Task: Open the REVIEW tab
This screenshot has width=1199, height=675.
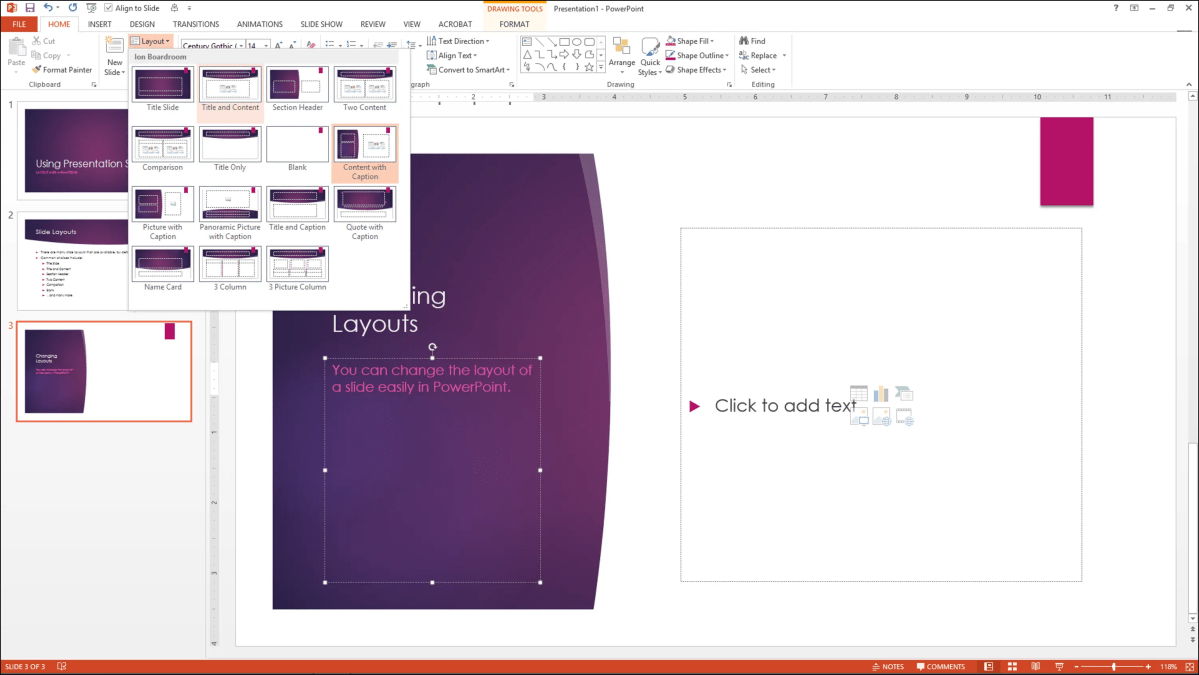Action: pos(373,24)
